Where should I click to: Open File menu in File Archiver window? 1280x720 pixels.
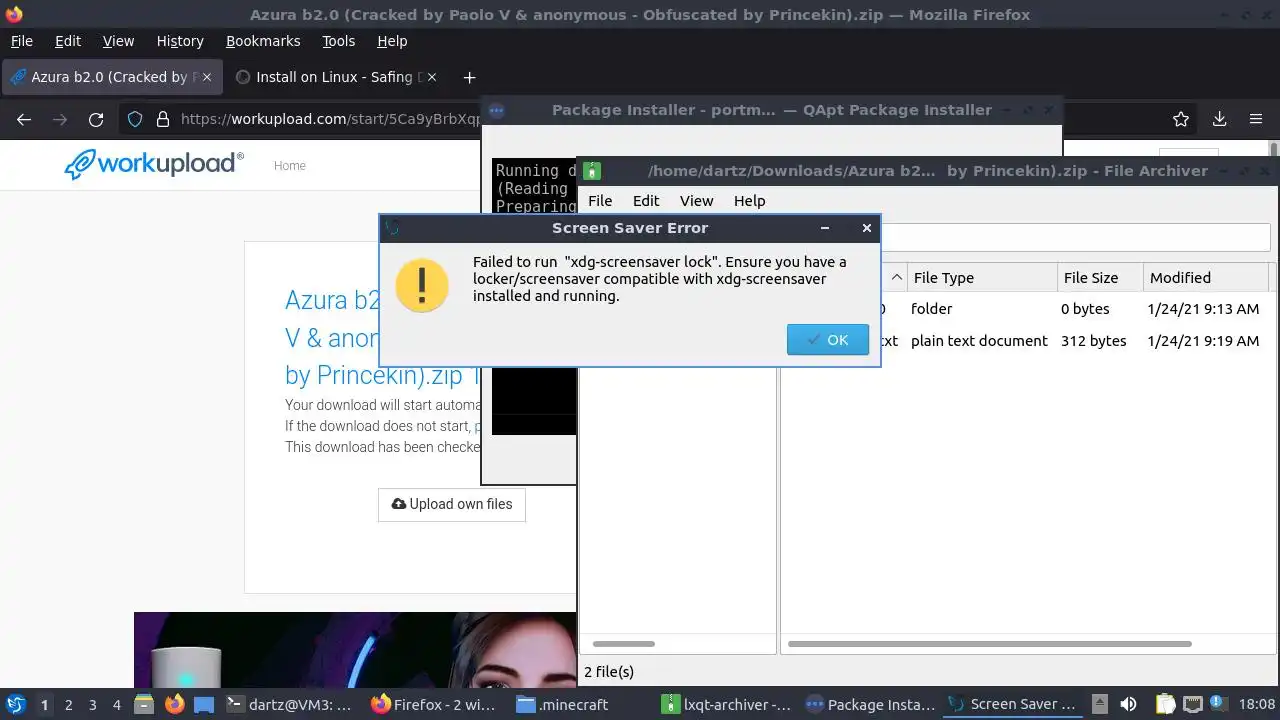[x=600, y=200]
